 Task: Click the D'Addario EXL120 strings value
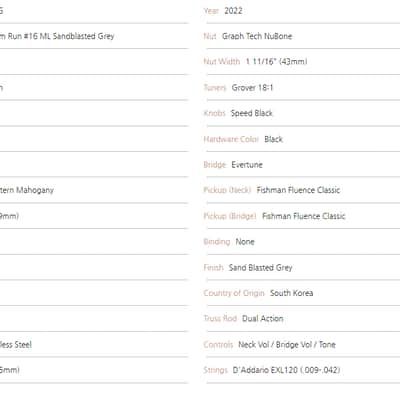[x=286, y=370]
